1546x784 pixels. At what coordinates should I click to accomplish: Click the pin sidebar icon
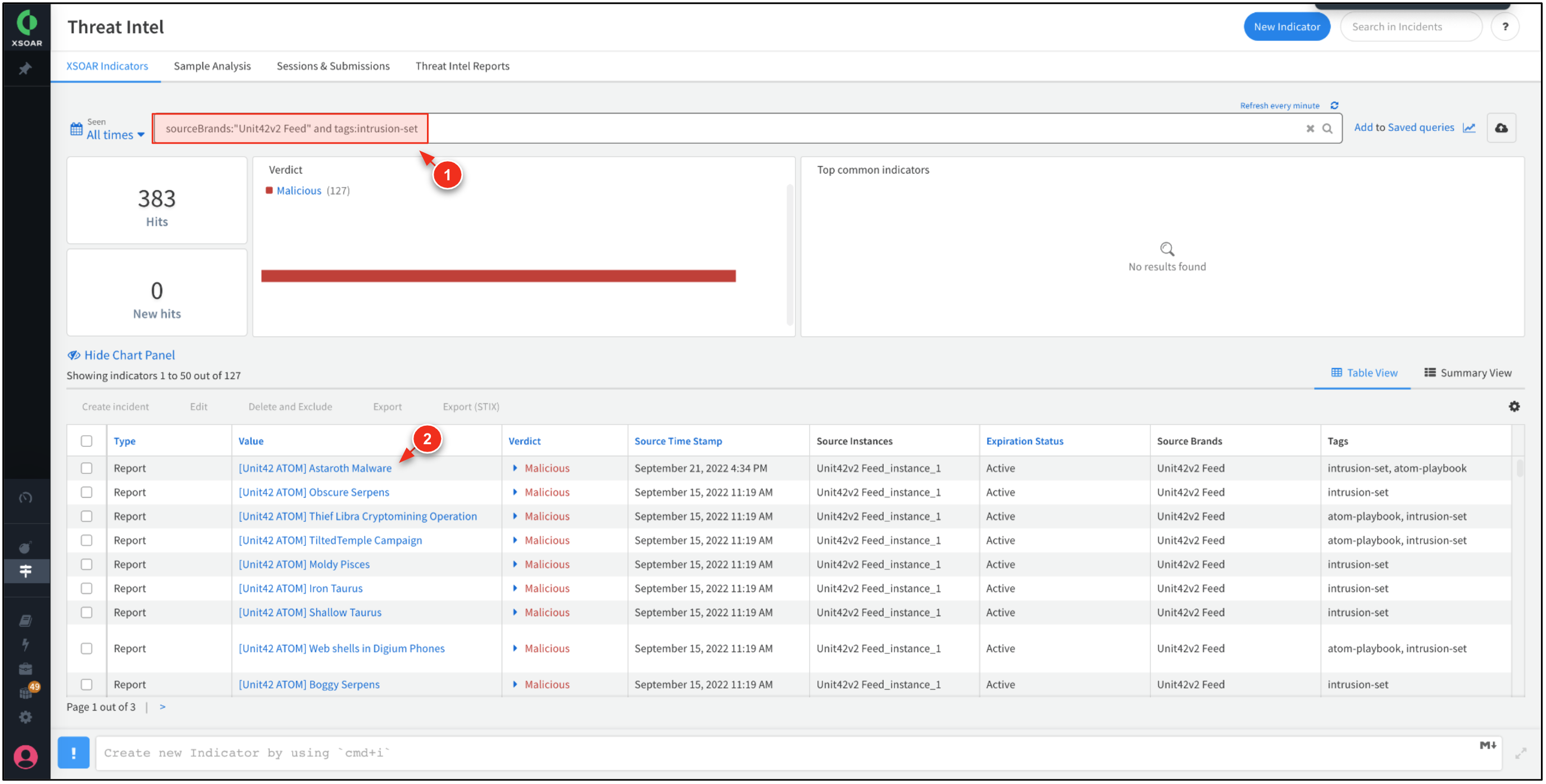pos(25,69)
